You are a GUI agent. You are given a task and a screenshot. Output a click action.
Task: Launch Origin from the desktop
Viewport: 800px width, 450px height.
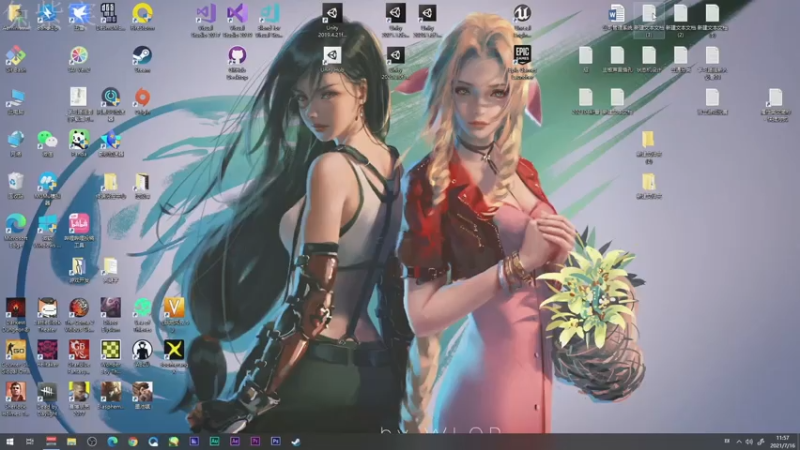[142, 101]
